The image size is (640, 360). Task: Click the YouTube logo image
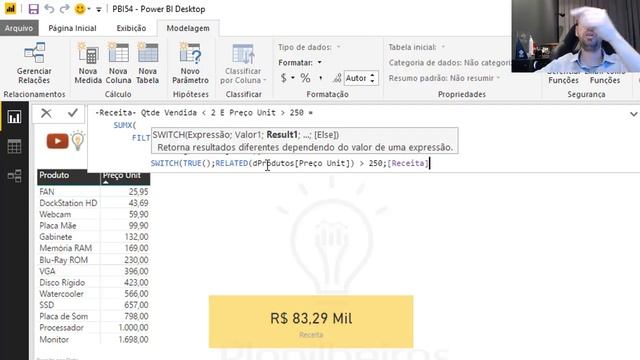tap(58, 141)
